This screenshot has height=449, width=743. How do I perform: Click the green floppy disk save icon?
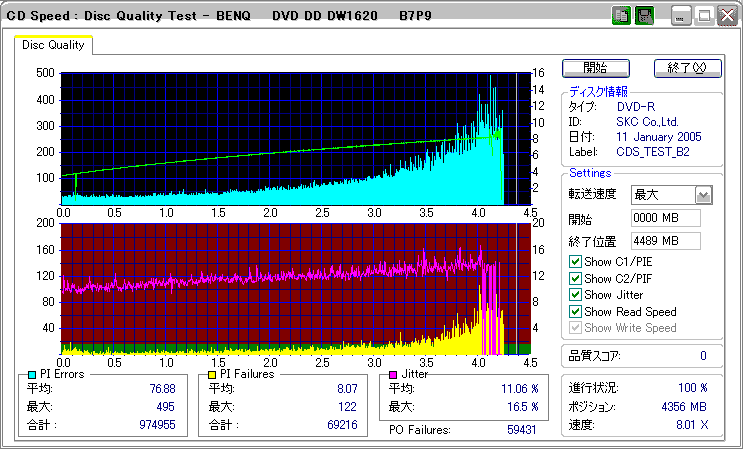click(644, 16)
